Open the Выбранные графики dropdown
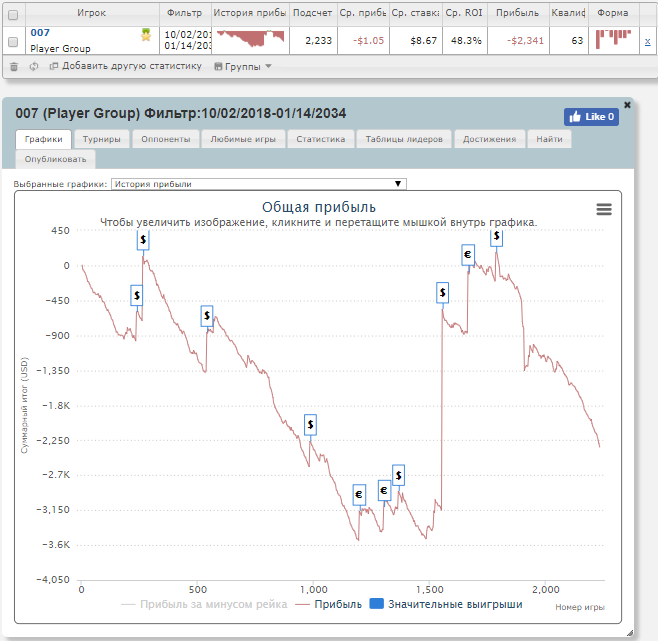Viewport: 658px width, 641px height. 258,184
